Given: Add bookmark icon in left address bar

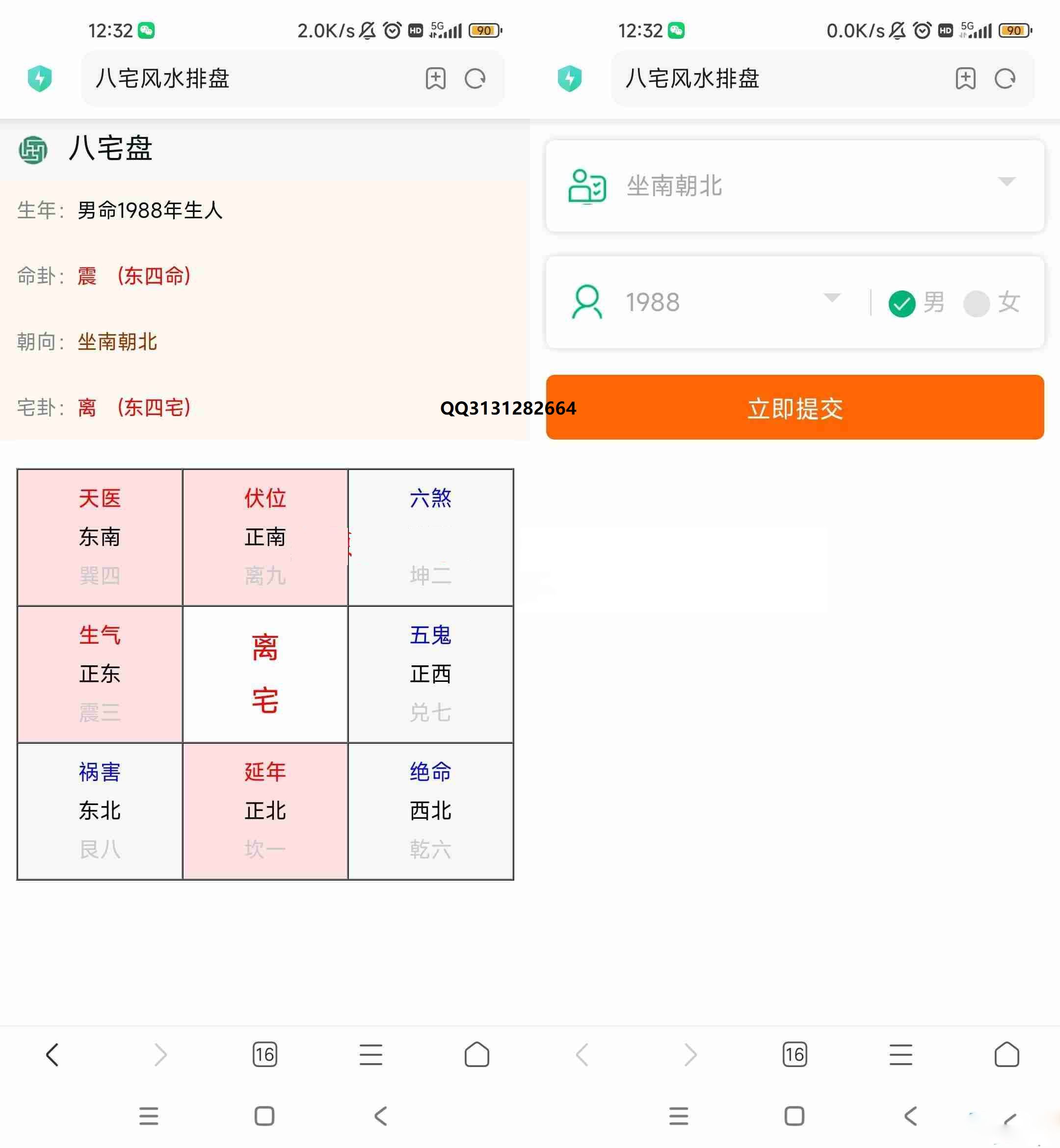Looking at the screenshot, I should pos(435,78).
